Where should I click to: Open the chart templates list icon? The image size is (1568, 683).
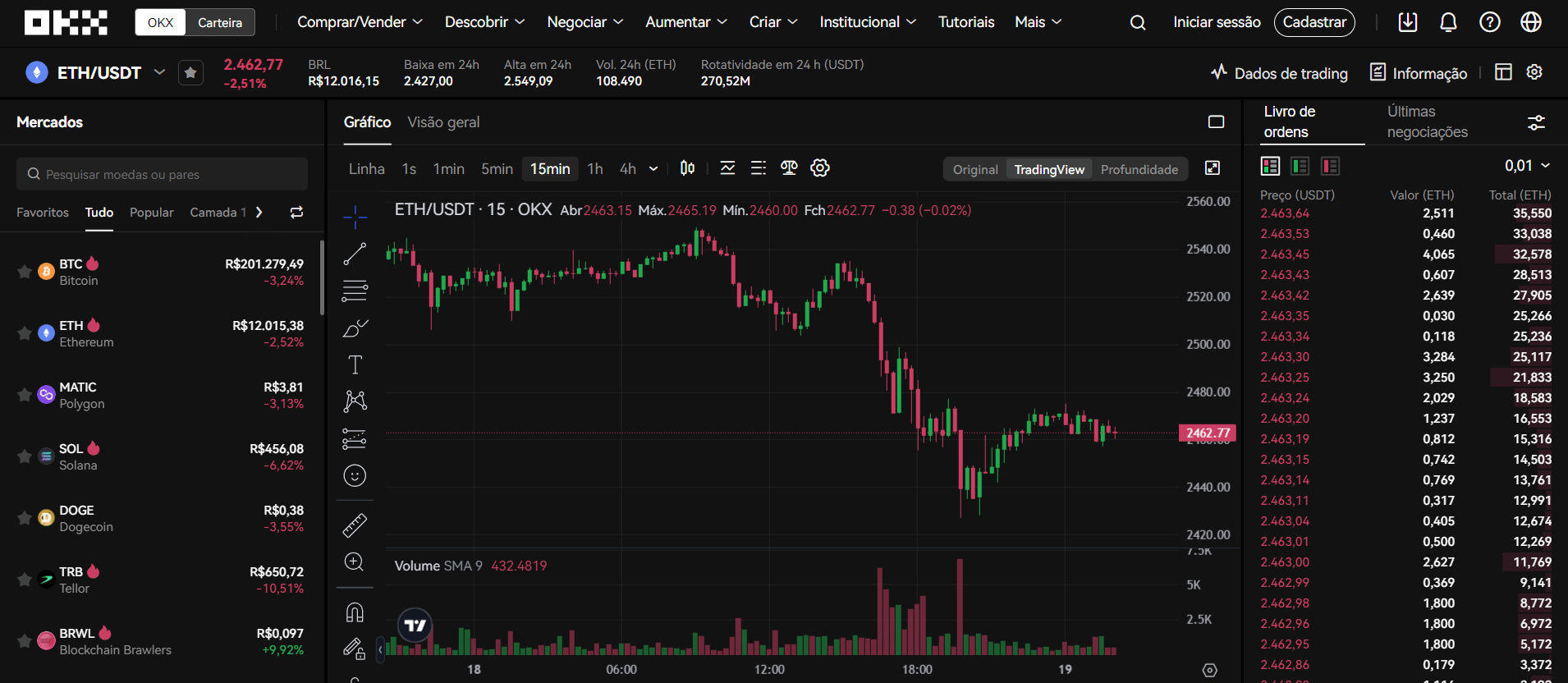[759, 168]
